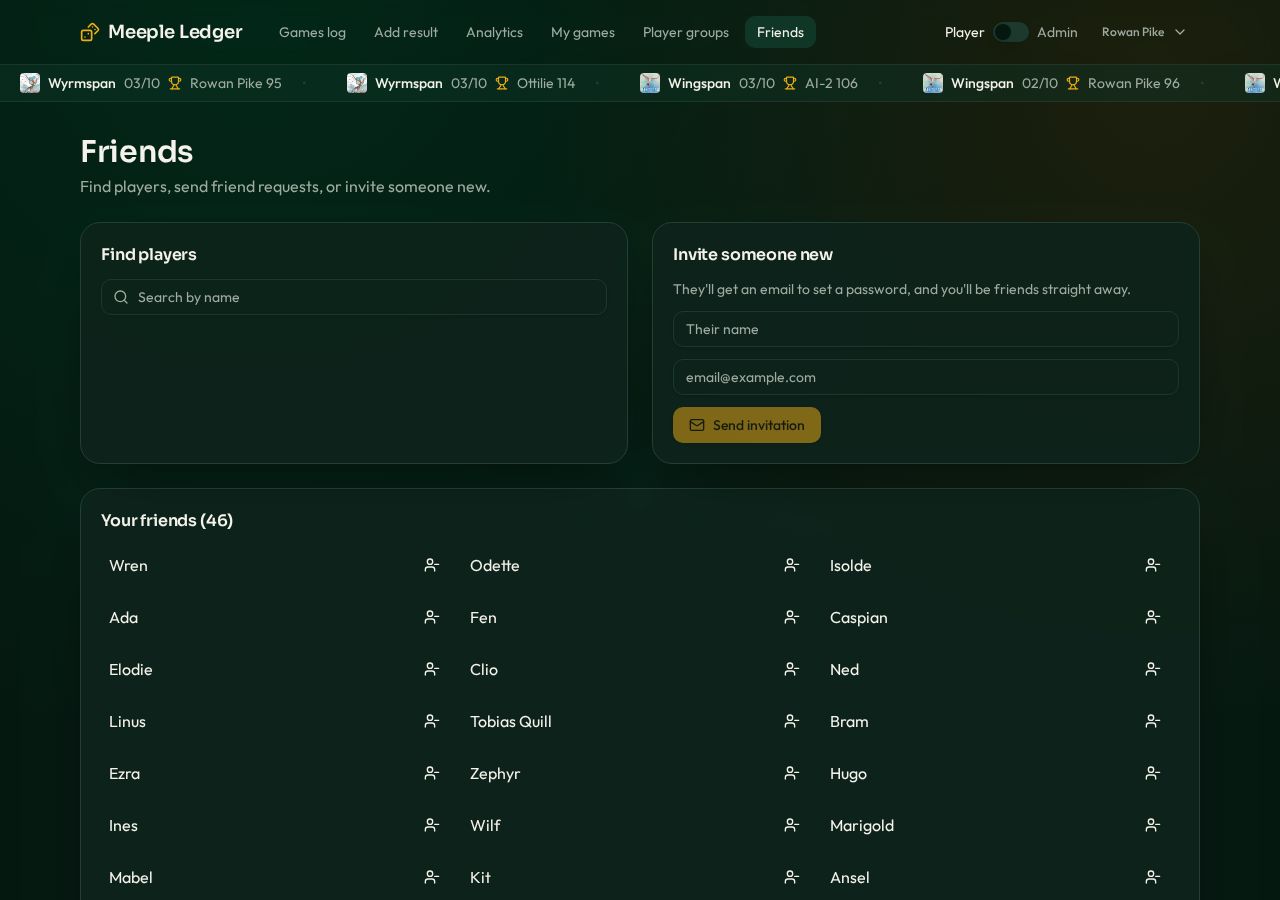This screenshot has height=900, width=1280.
Task: Open Player groups
Action: [x=686, y=32]
